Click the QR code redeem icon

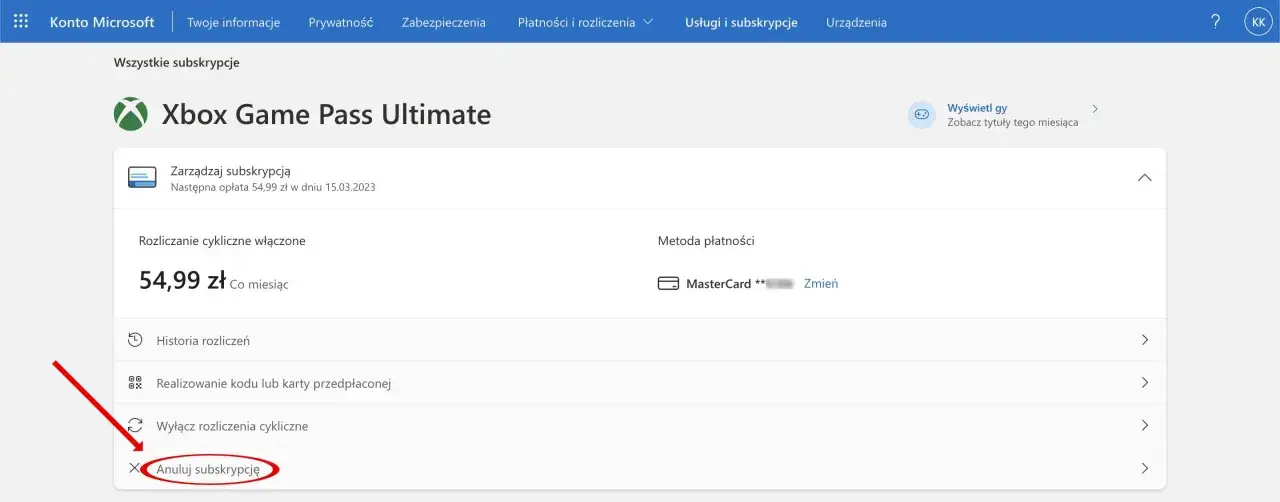point(135,383)
